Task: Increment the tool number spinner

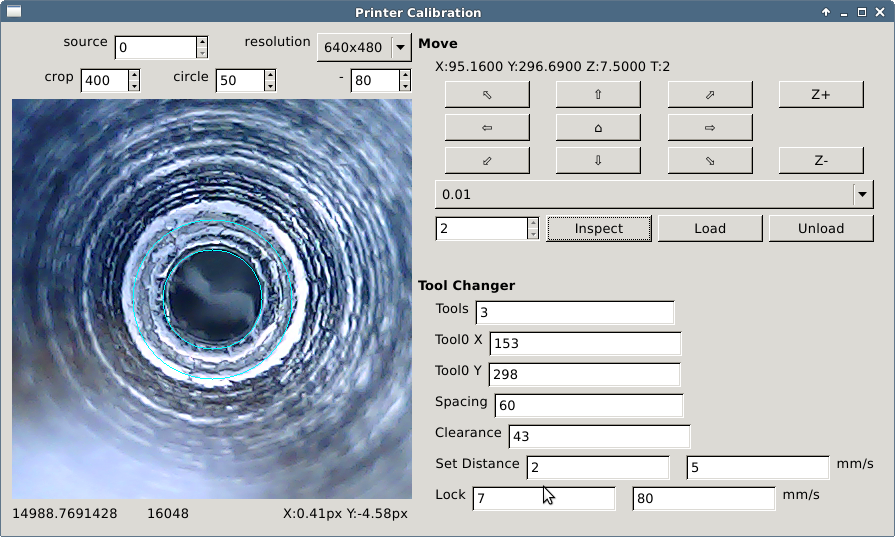Action: pyautogui.click(x=533, y=223)
